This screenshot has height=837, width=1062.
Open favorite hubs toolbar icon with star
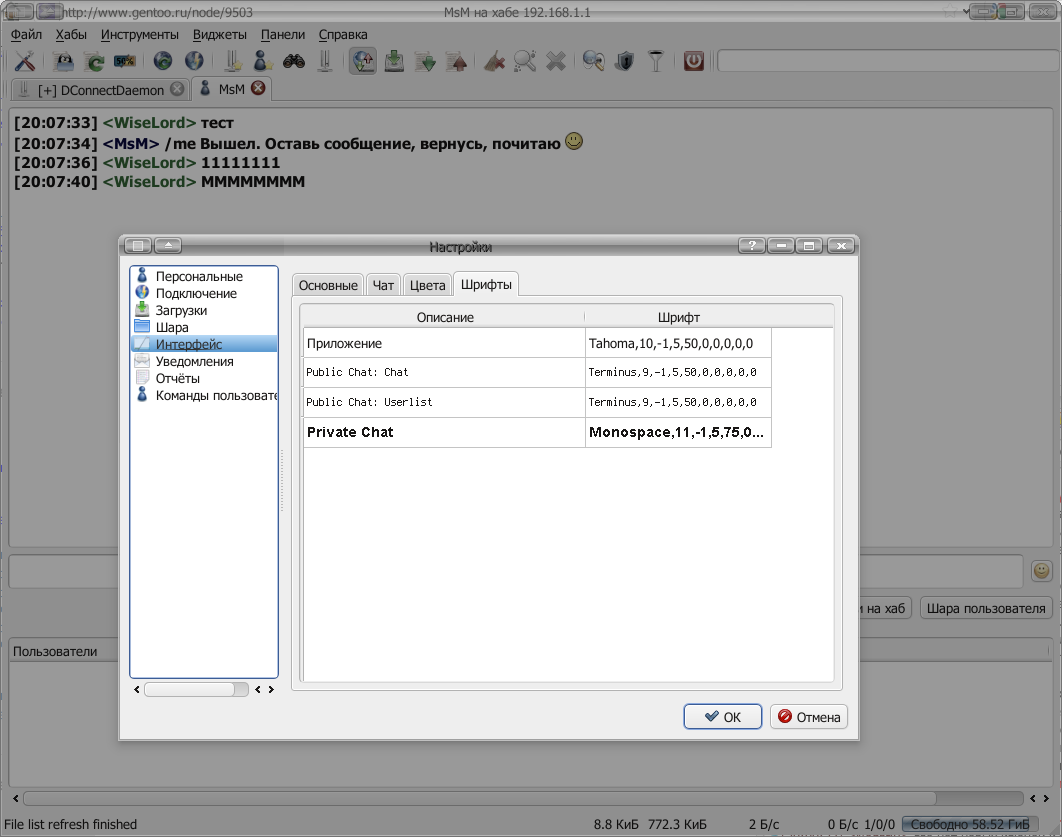coord(233,61)
